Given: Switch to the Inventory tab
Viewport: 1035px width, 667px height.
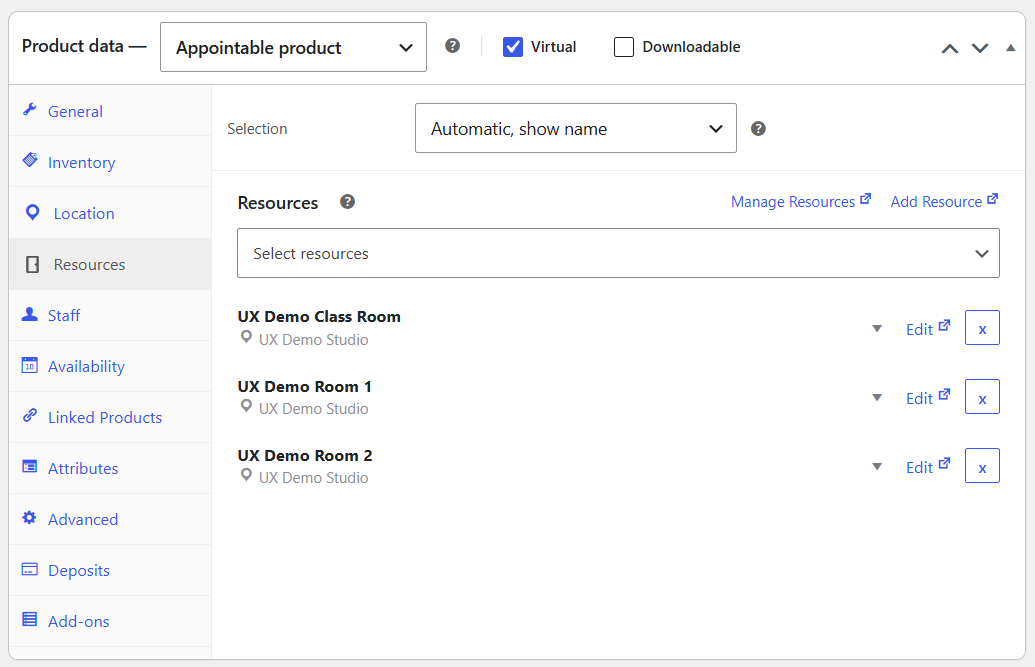Looking at the screenshot, I should point(110,162).
